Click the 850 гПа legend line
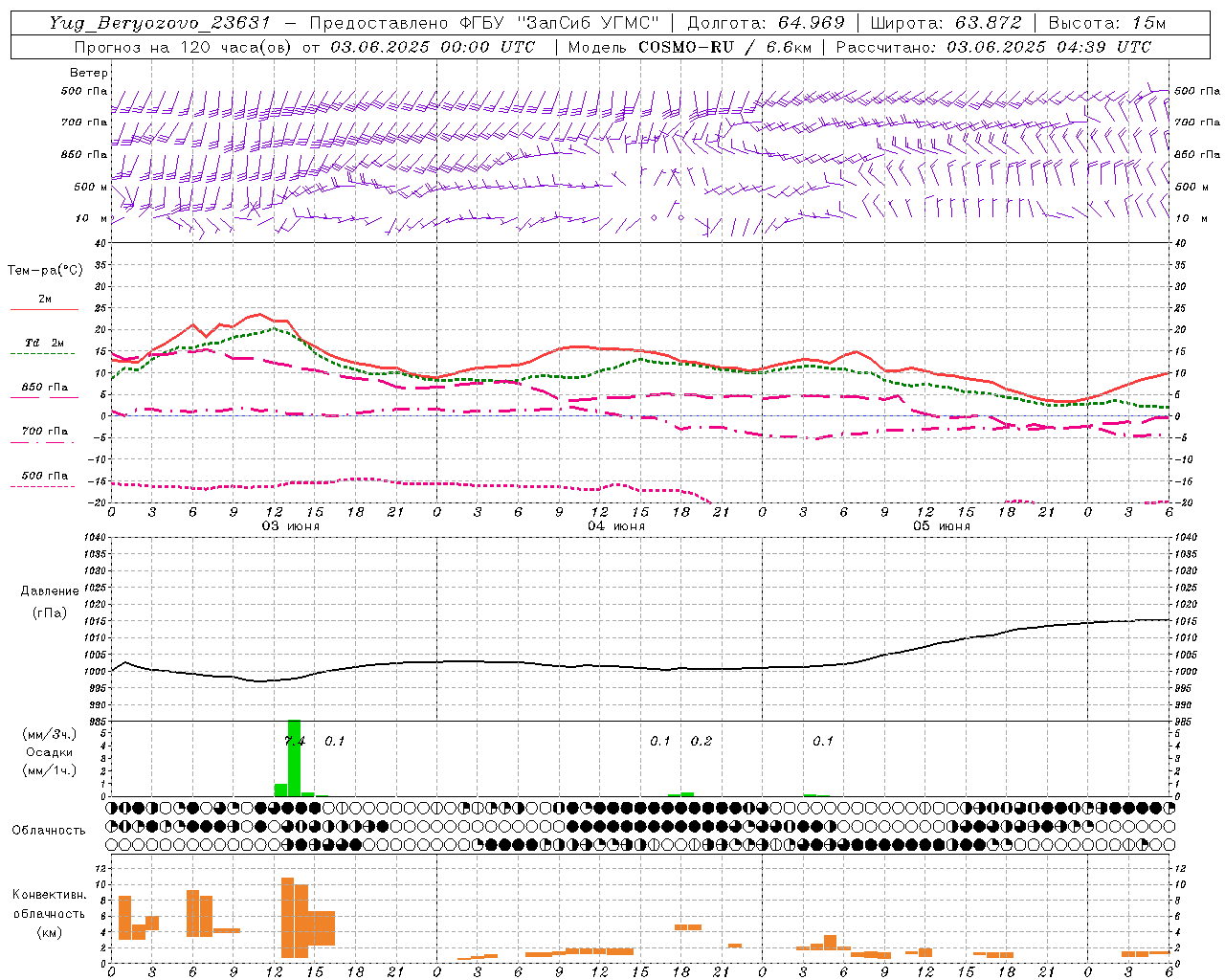The width and height of the screenshot is (1225, 980). 44,397
